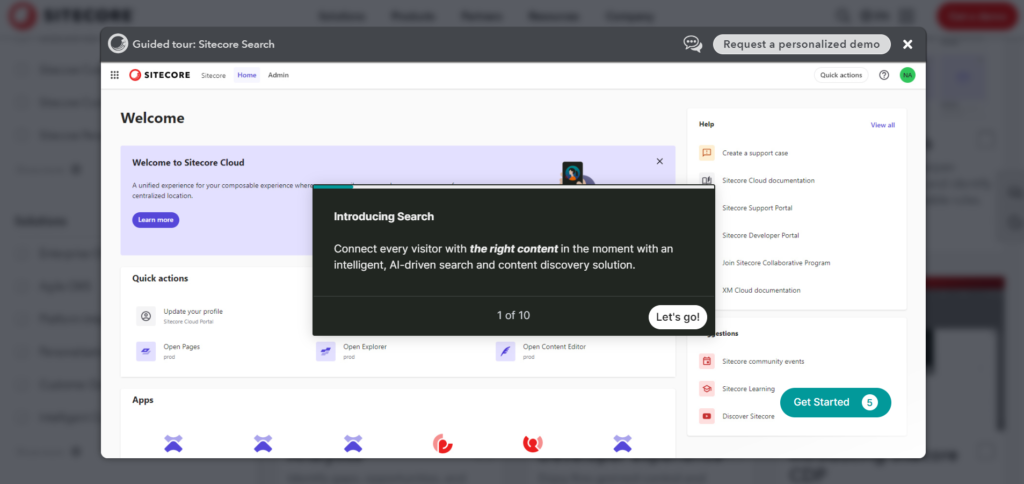Click View all in Help panel
Viewport: 1024px width, 484px height.
882,125
